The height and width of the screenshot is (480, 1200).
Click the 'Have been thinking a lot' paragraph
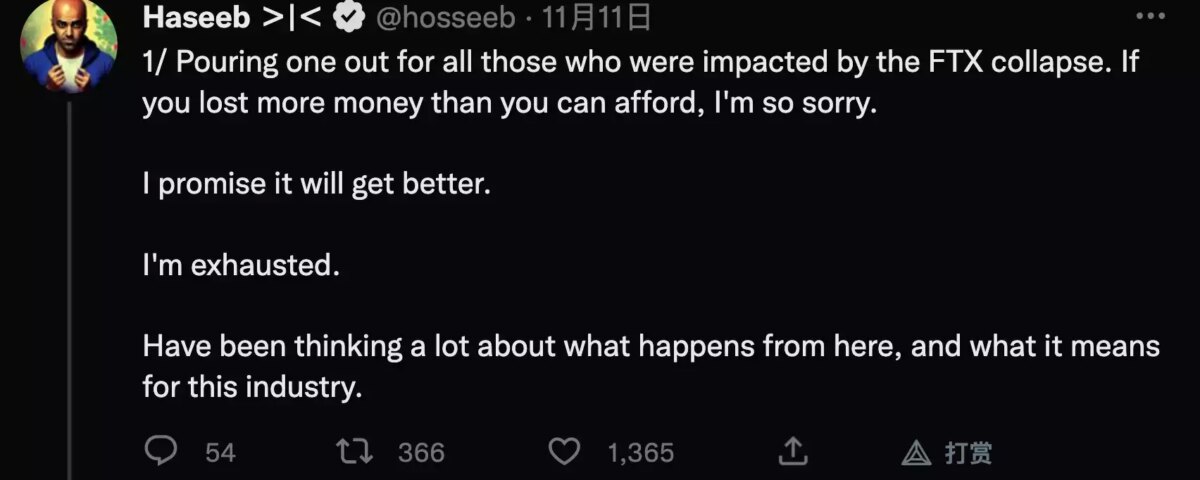[x=651, y=367]
